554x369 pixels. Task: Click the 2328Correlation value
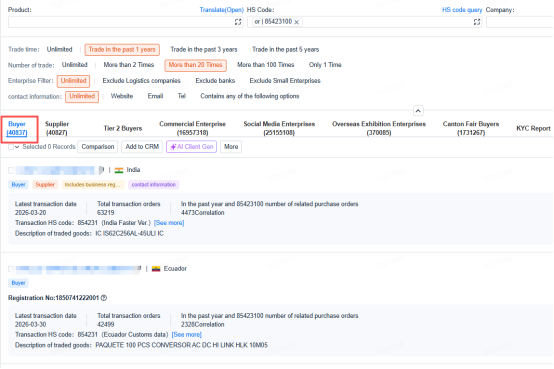click(x=202, y=324)
